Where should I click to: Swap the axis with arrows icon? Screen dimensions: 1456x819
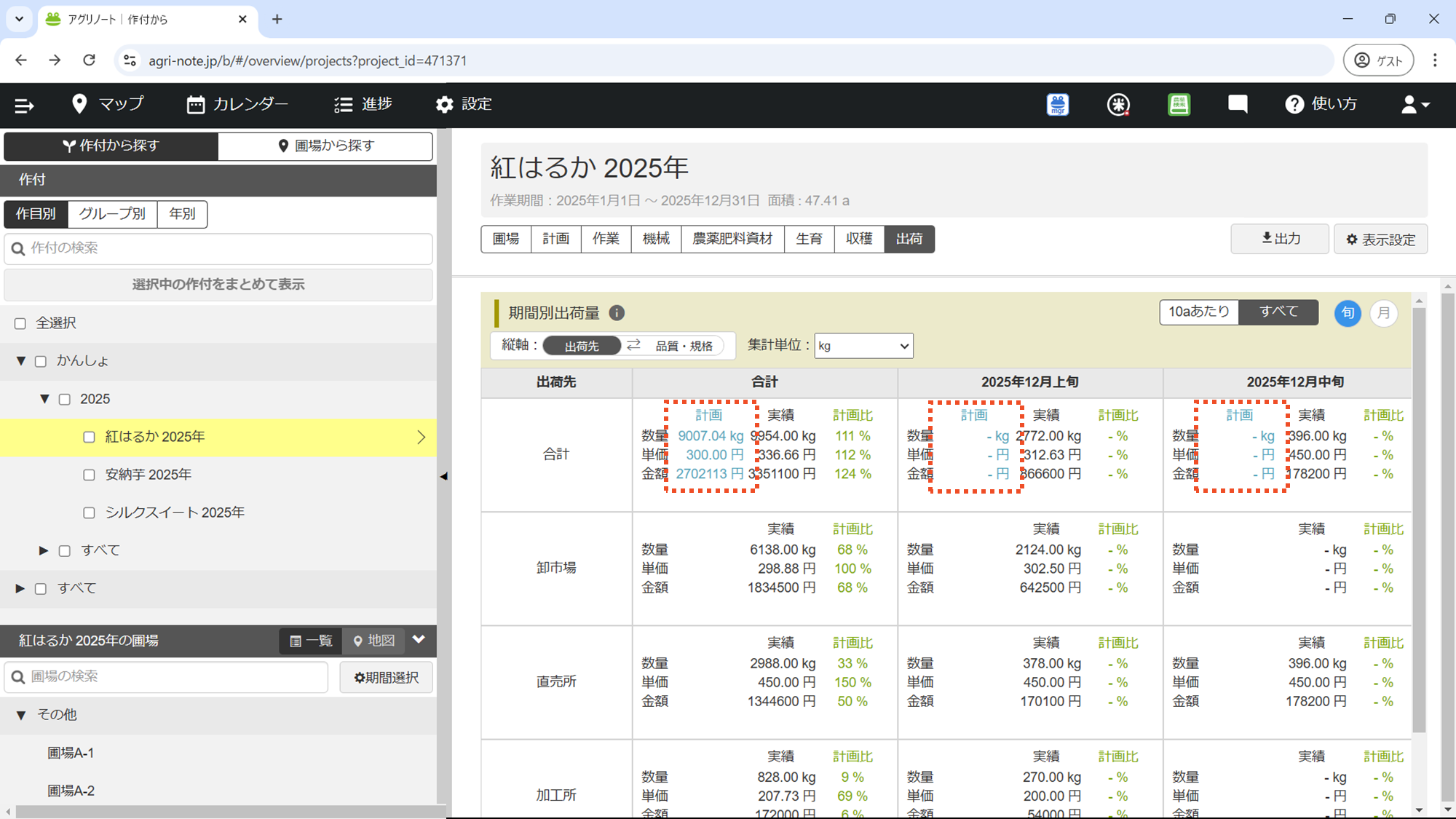coord(633,345)
